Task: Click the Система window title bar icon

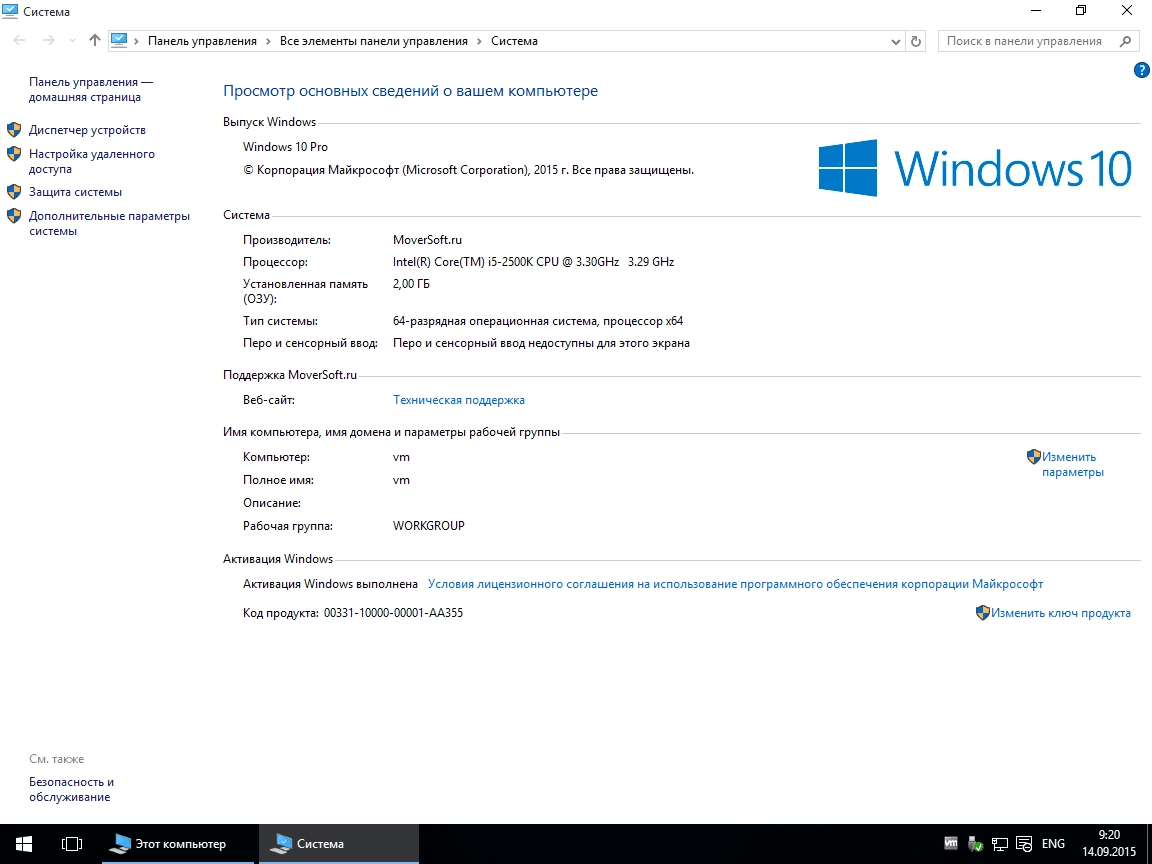Action: [10, 11]
